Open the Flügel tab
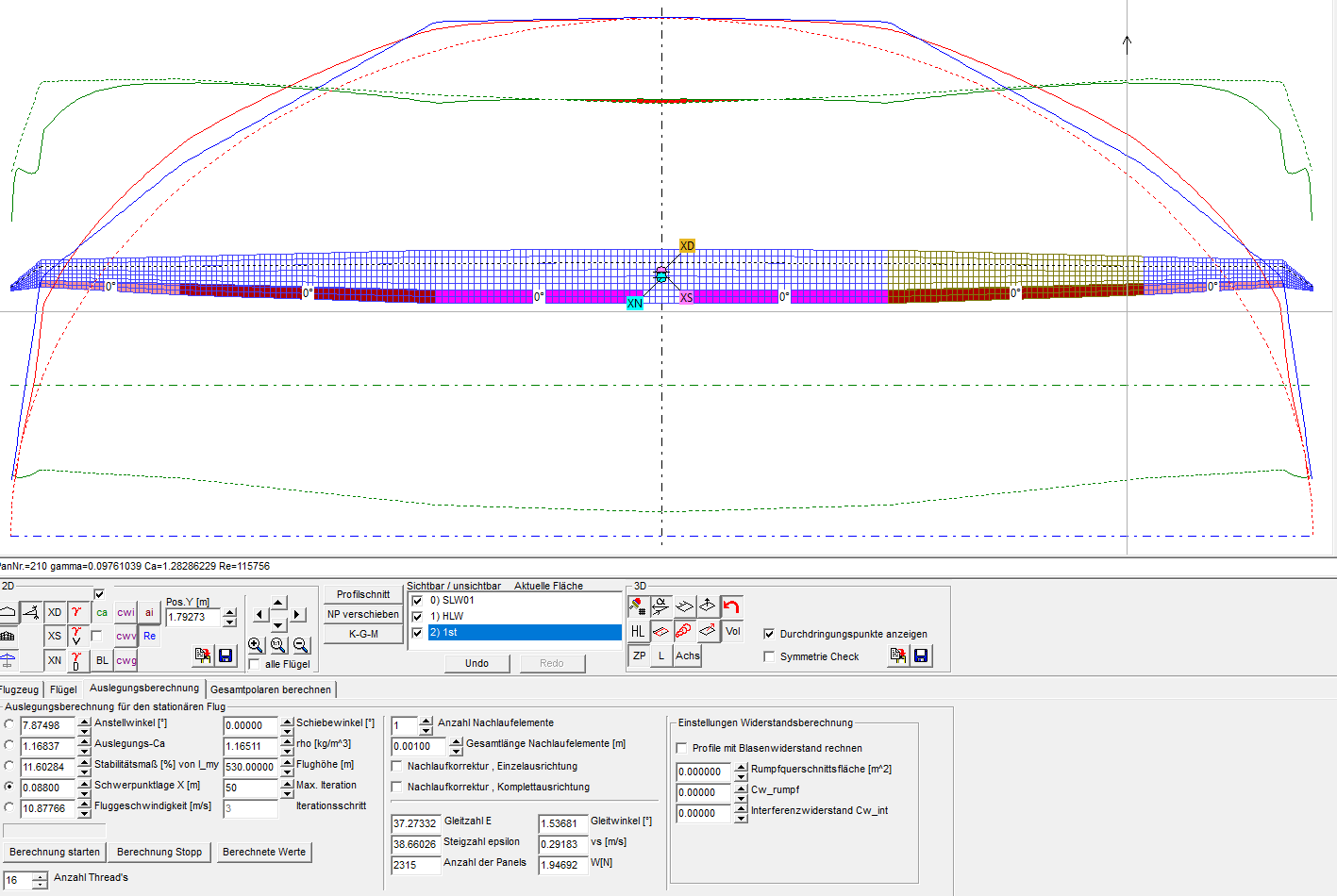The image size is (1337, 896). coord(63,689)
